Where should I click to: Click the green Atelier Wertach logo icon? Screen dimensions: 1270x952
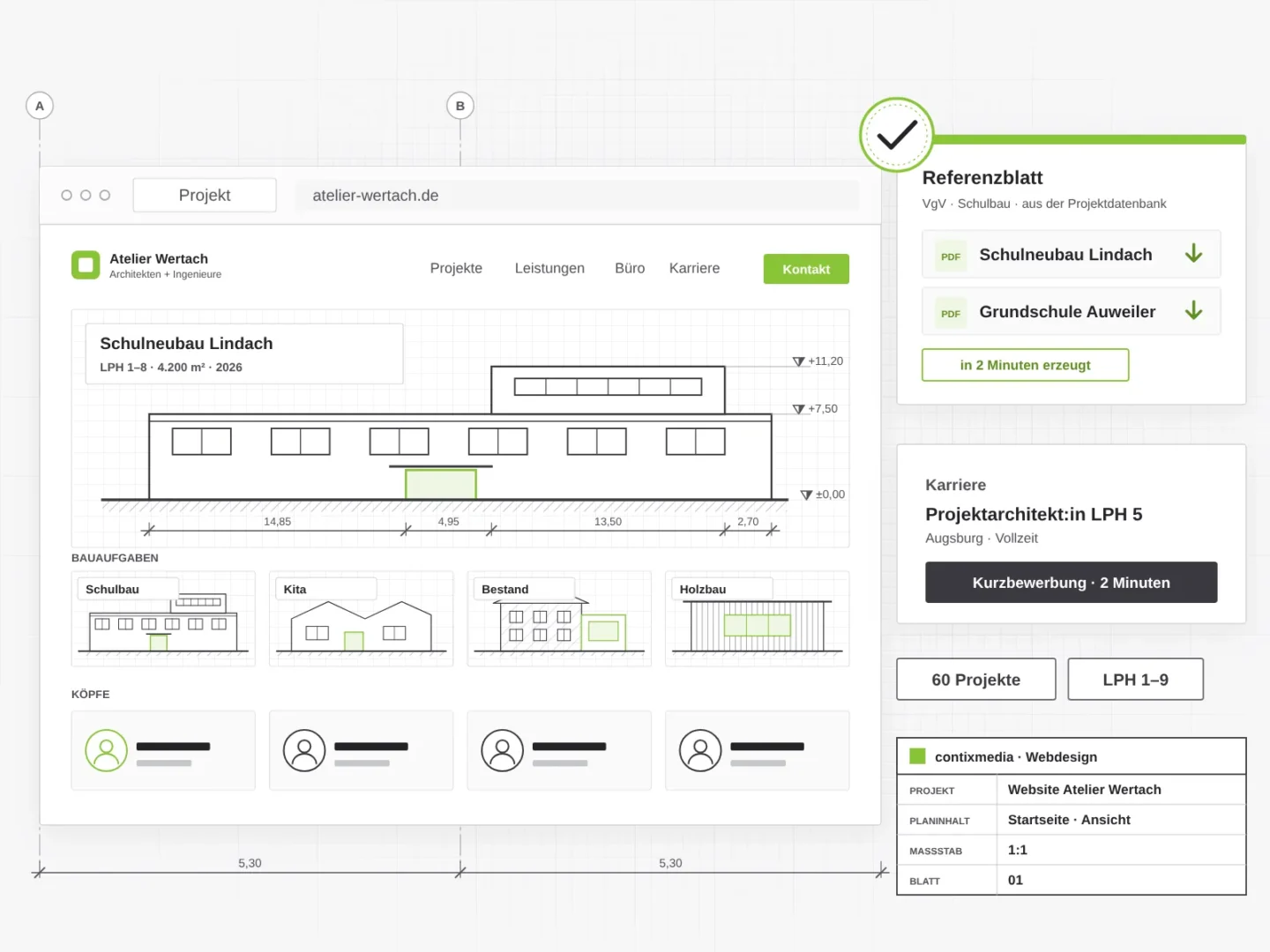click(86, 264)
